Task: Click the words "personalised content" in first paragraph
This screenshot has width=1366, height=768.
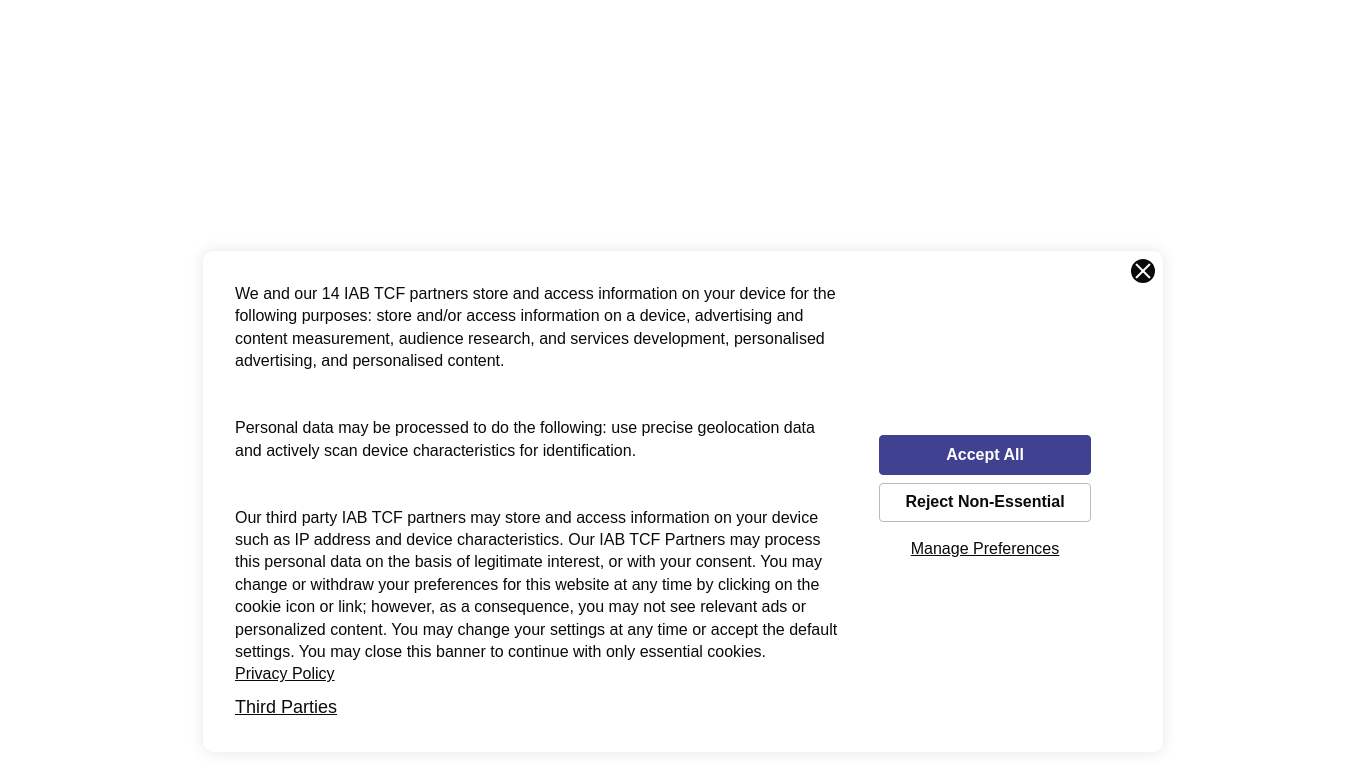Action: pos(428,361)
